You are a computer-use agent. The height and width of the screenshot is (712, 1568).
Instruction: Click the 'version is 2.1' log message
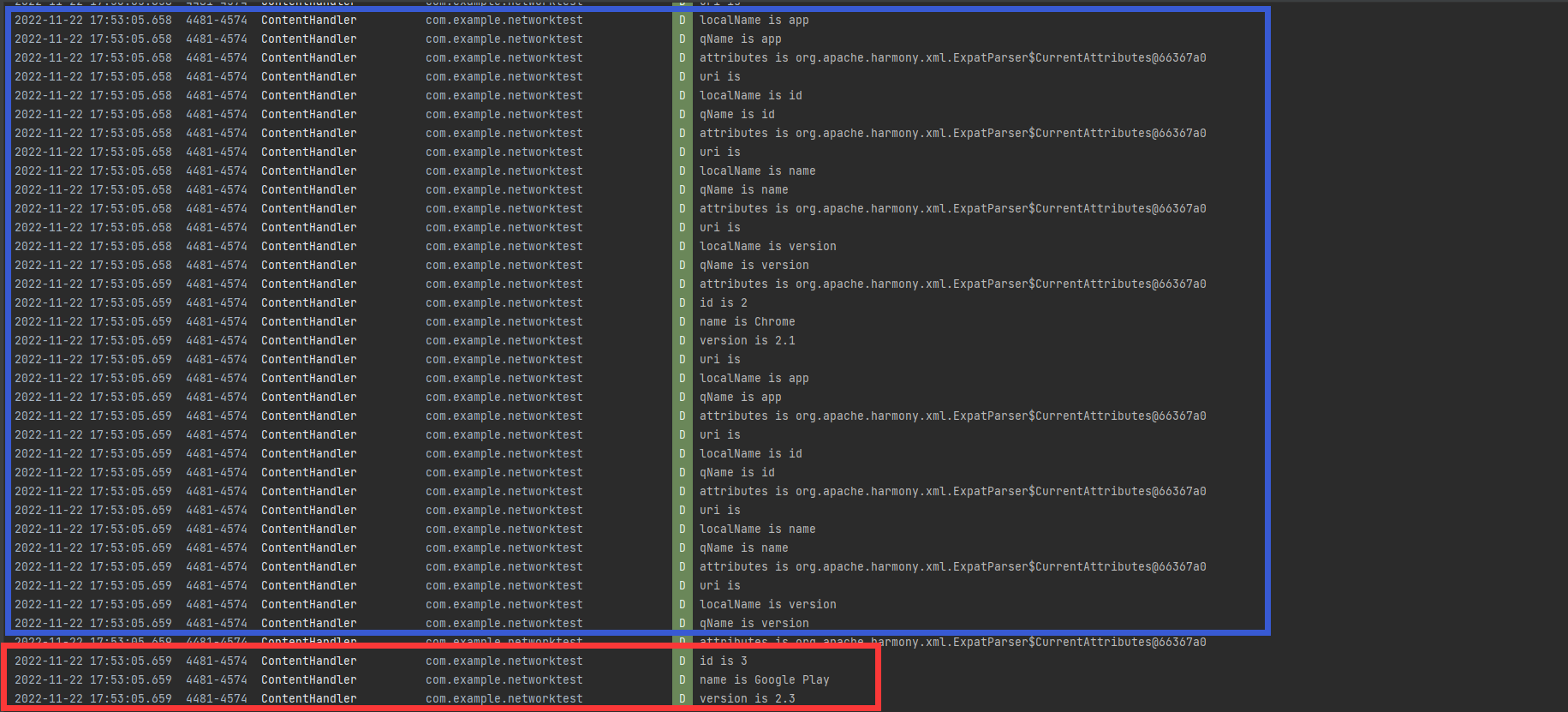[747, 340]
